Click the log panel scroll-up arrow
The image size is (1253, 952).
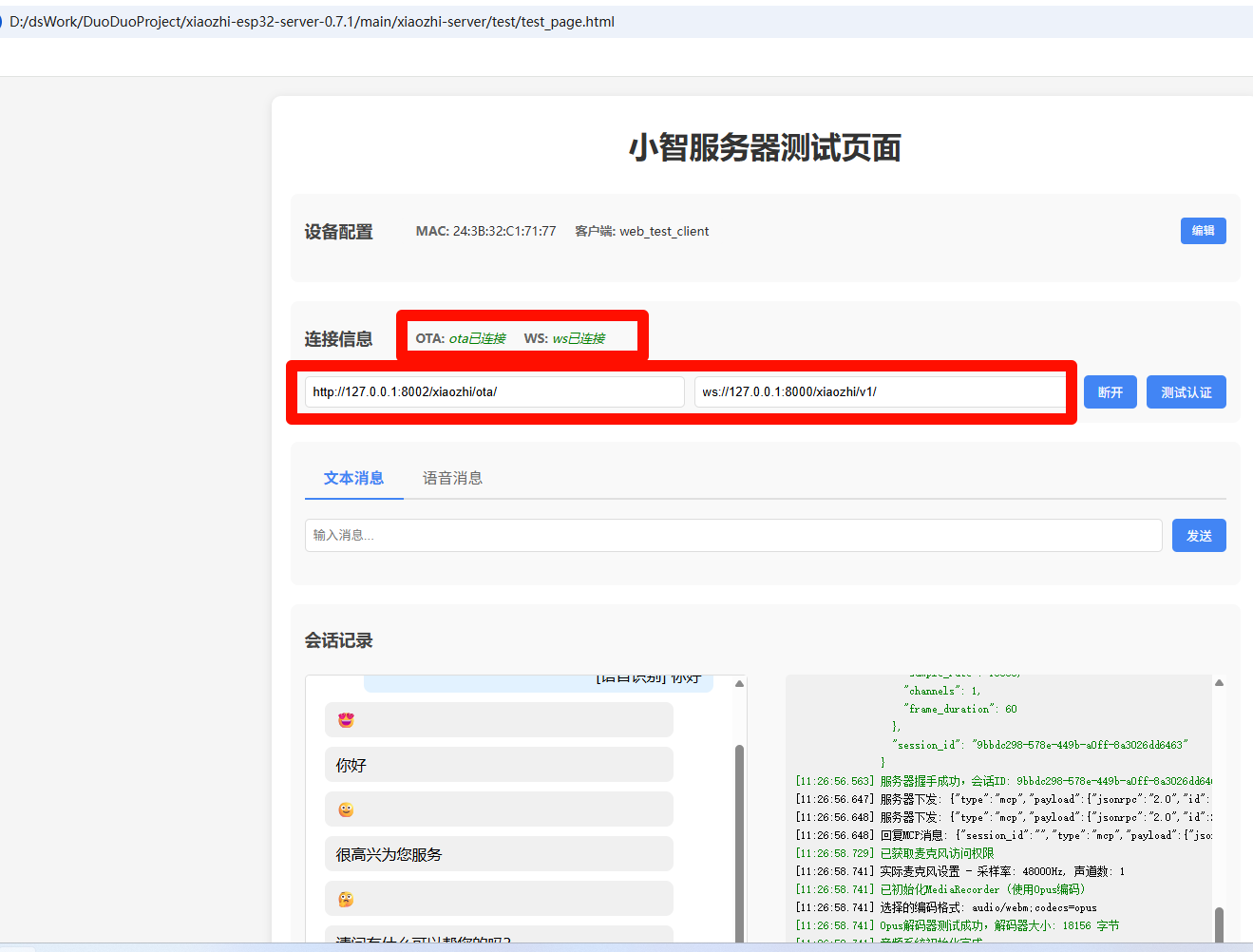[1219, 682]
